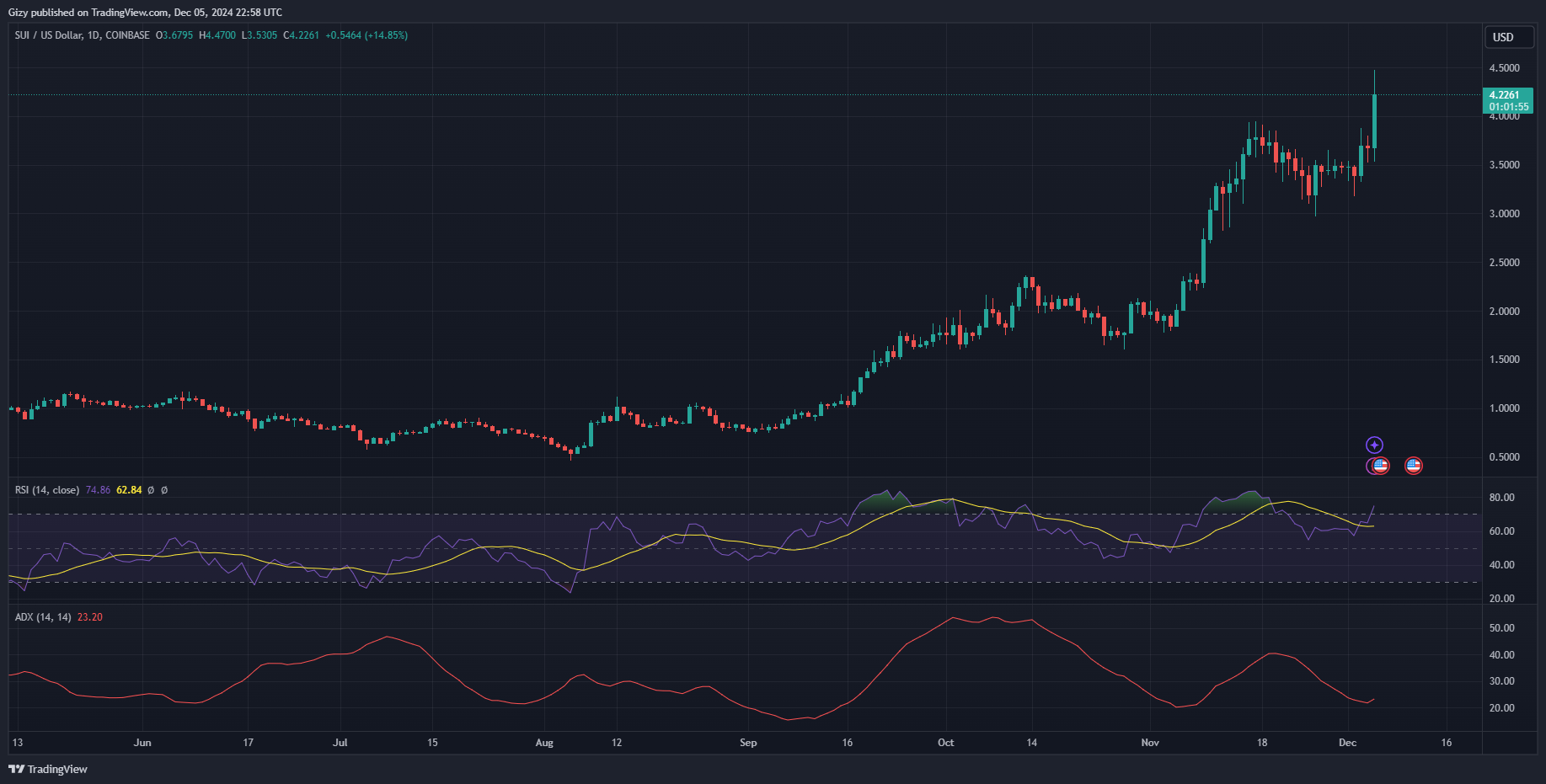Click the purple star event icon
The width and height of the screenshot is (1546, 784).
[x=1374, y=445]
